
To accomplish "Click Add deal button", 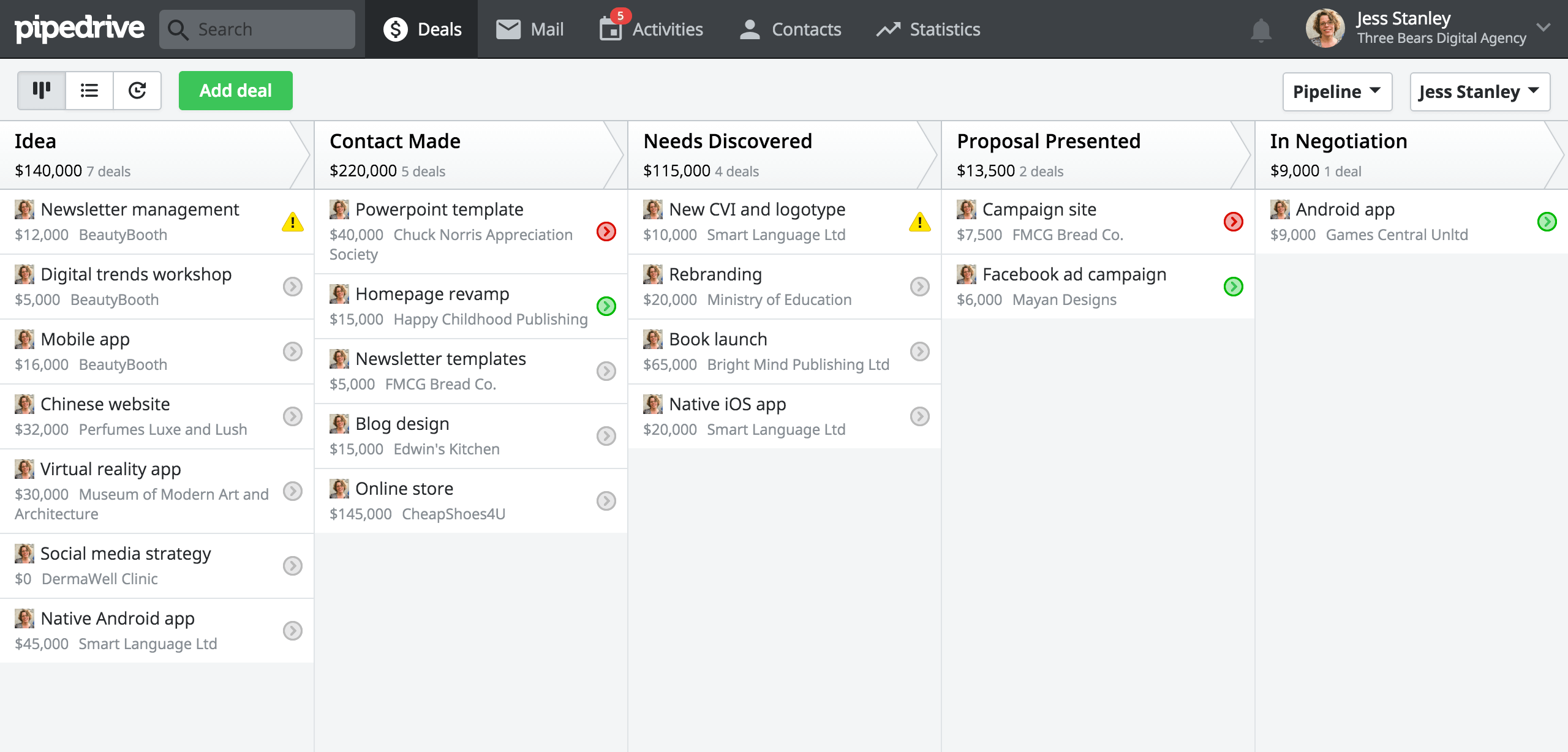I will [235, 90].
